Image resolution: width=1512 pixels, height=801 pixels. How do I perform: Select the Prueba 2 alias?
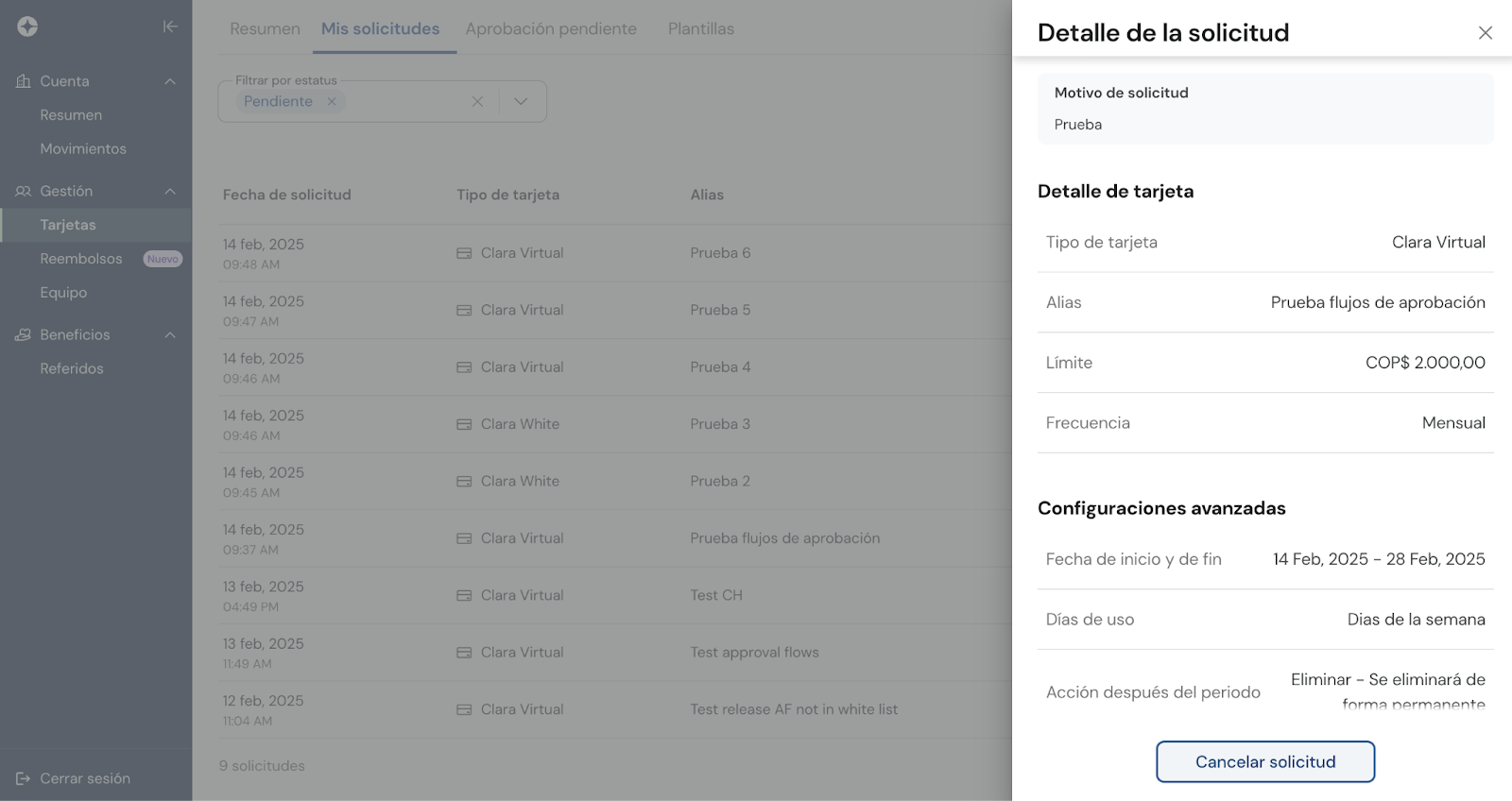pyautogui.click(x=720, y=482)
